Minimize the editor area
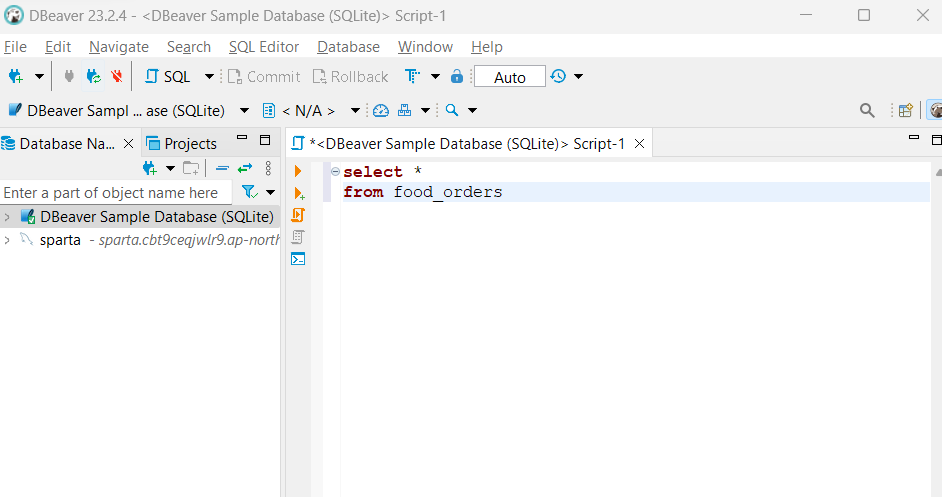 [x=914, y=138]
